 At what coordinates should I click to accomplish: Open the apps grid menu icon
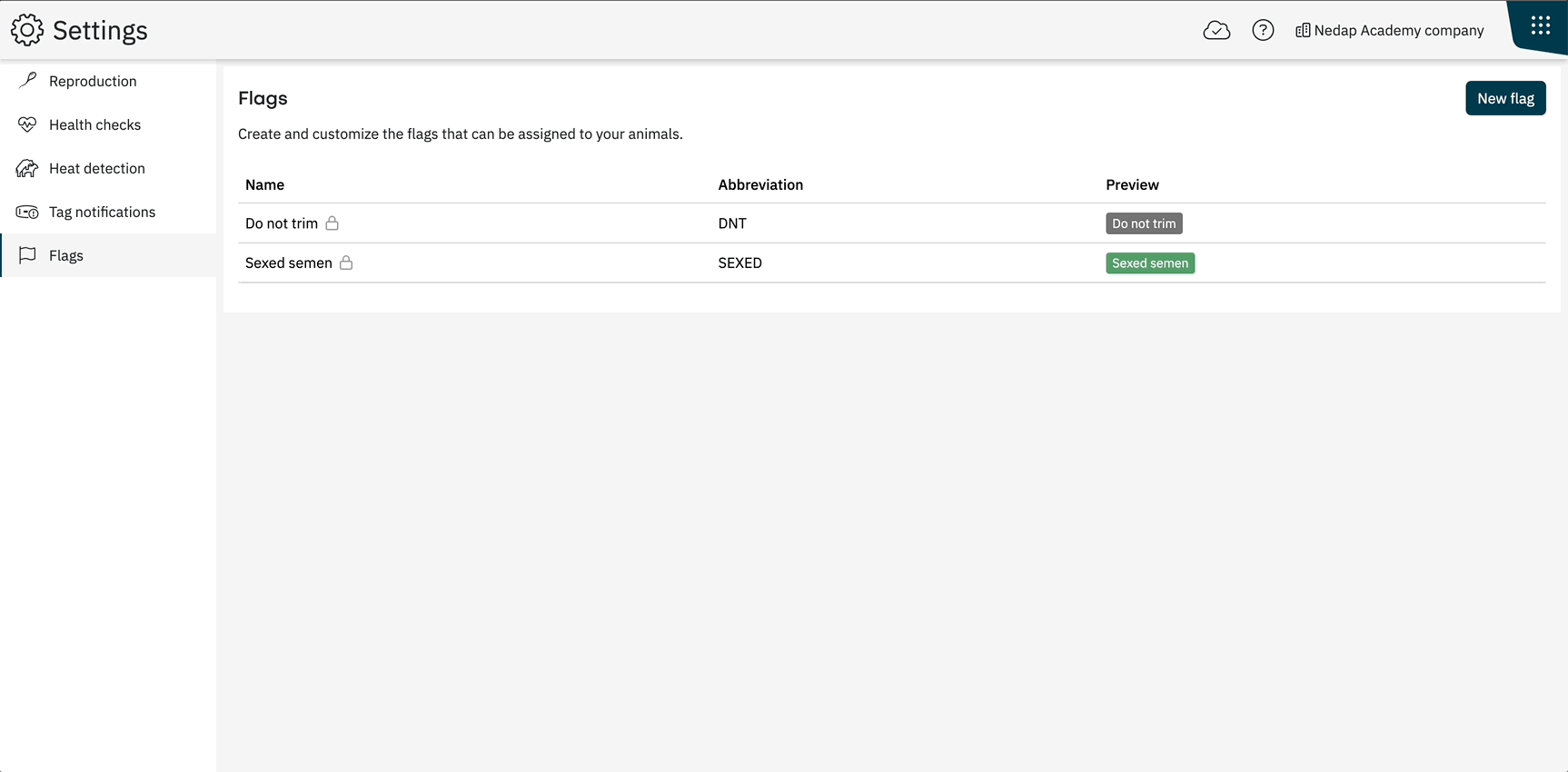click(x=1541, y=25)
